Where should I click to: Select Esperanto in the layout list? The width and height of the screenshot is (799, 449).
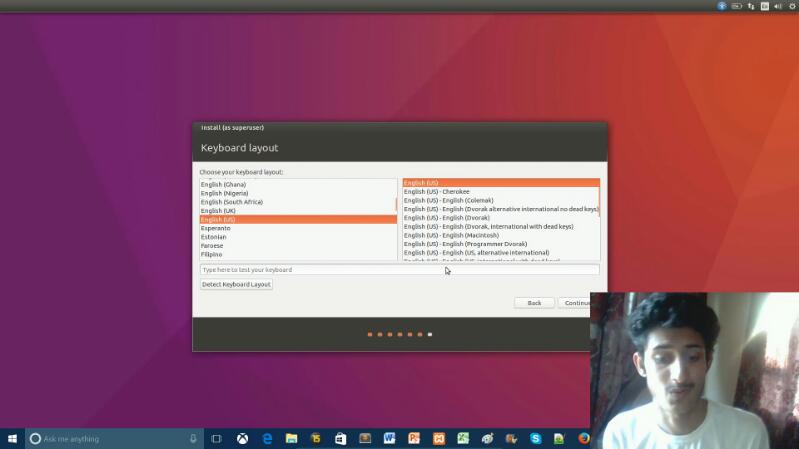298,228
